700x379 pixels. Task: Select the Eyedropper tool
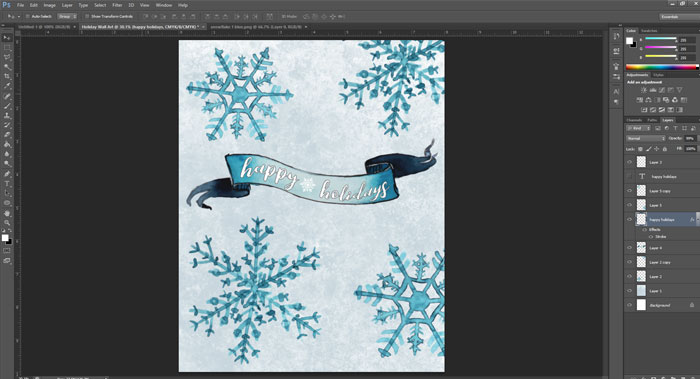point(7,86)
